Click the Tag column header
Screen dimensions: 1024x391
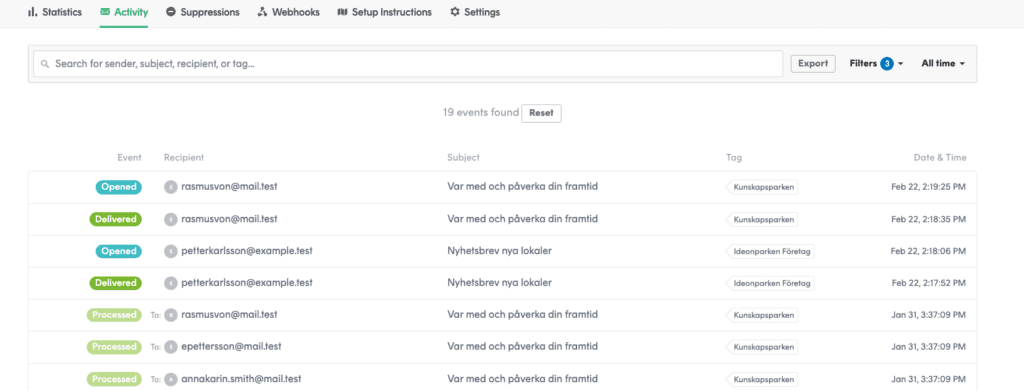734,157
